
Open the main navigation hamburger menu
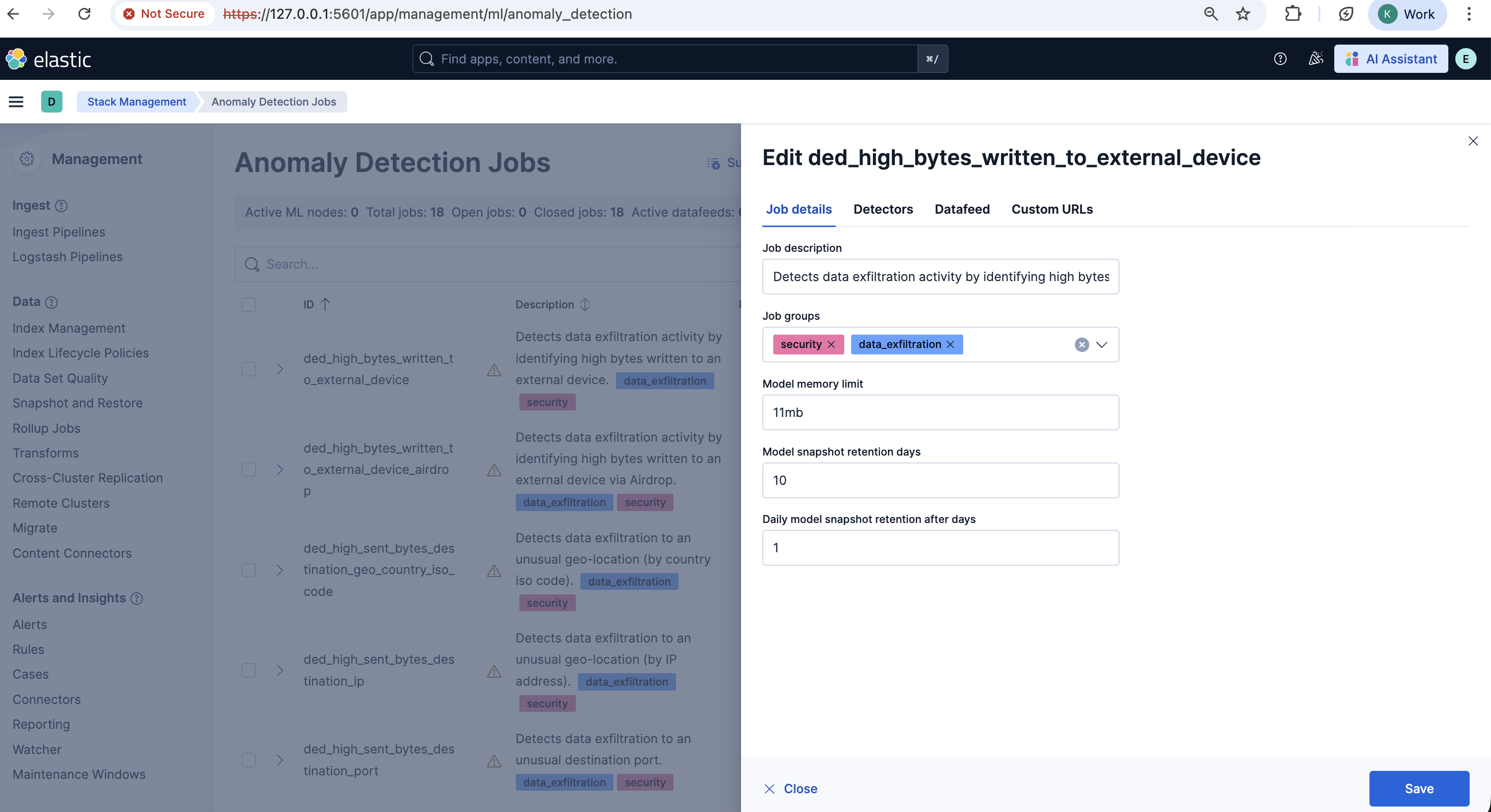click(16, 101)
